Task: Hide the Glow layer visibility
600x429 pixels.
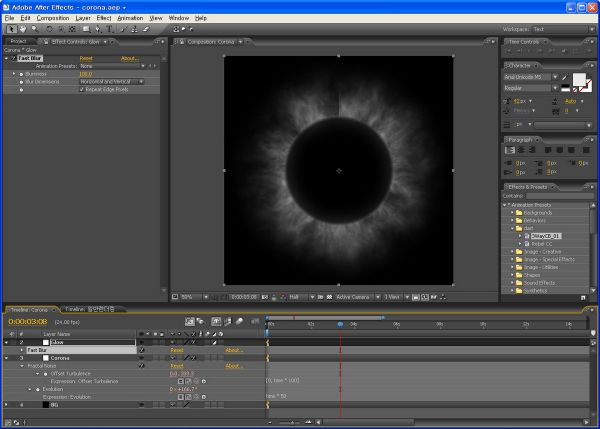Action: click(x=142, y=342)
